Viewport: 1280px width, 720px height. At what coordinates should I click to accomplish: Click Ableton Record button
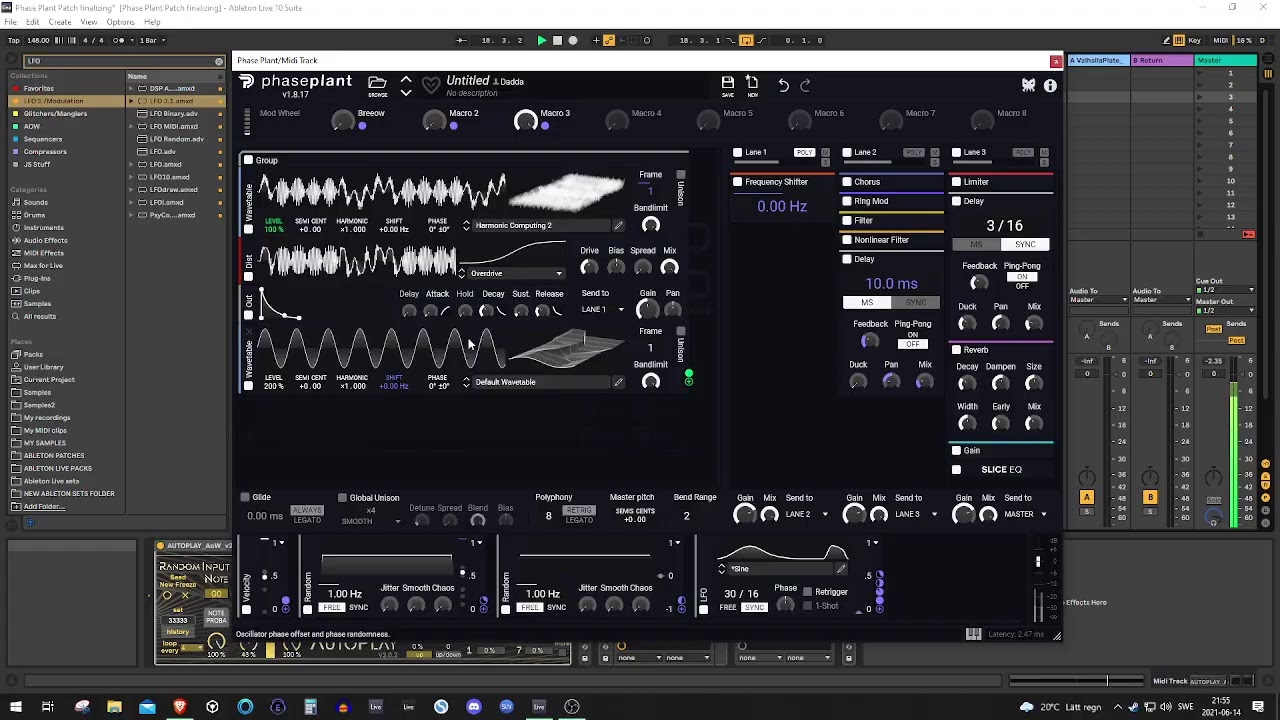tap(573, 40)
